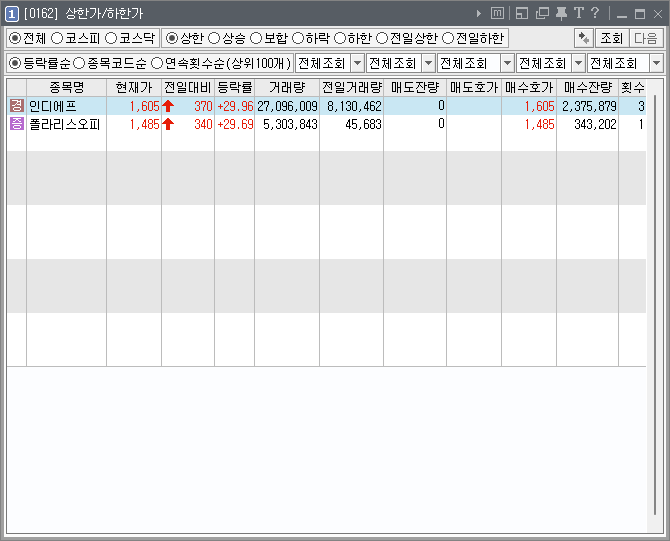Click the 횟수 column header

pos(632,88)
